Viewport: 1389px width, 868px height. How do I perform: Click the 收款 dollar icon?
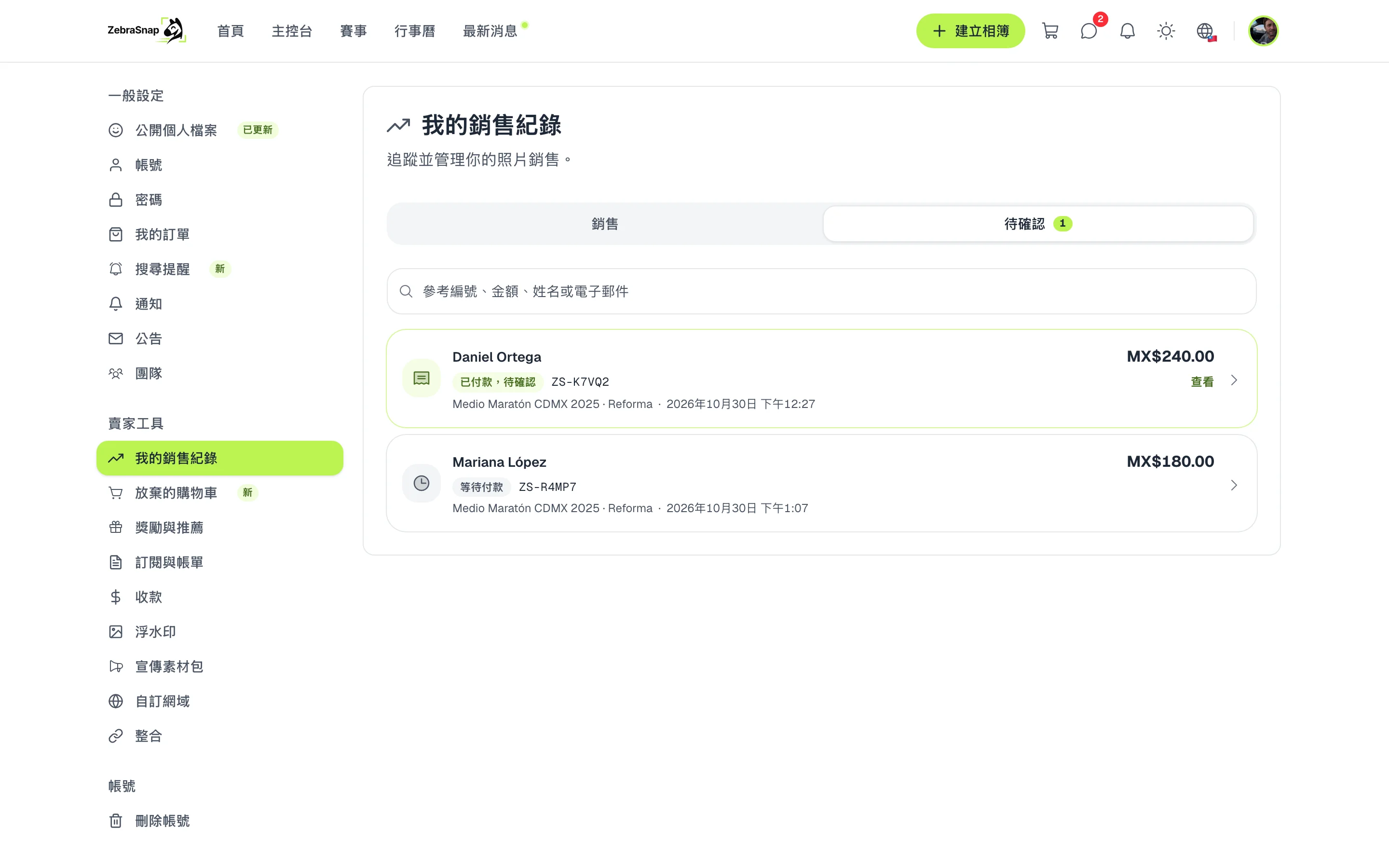coord(116,597)
